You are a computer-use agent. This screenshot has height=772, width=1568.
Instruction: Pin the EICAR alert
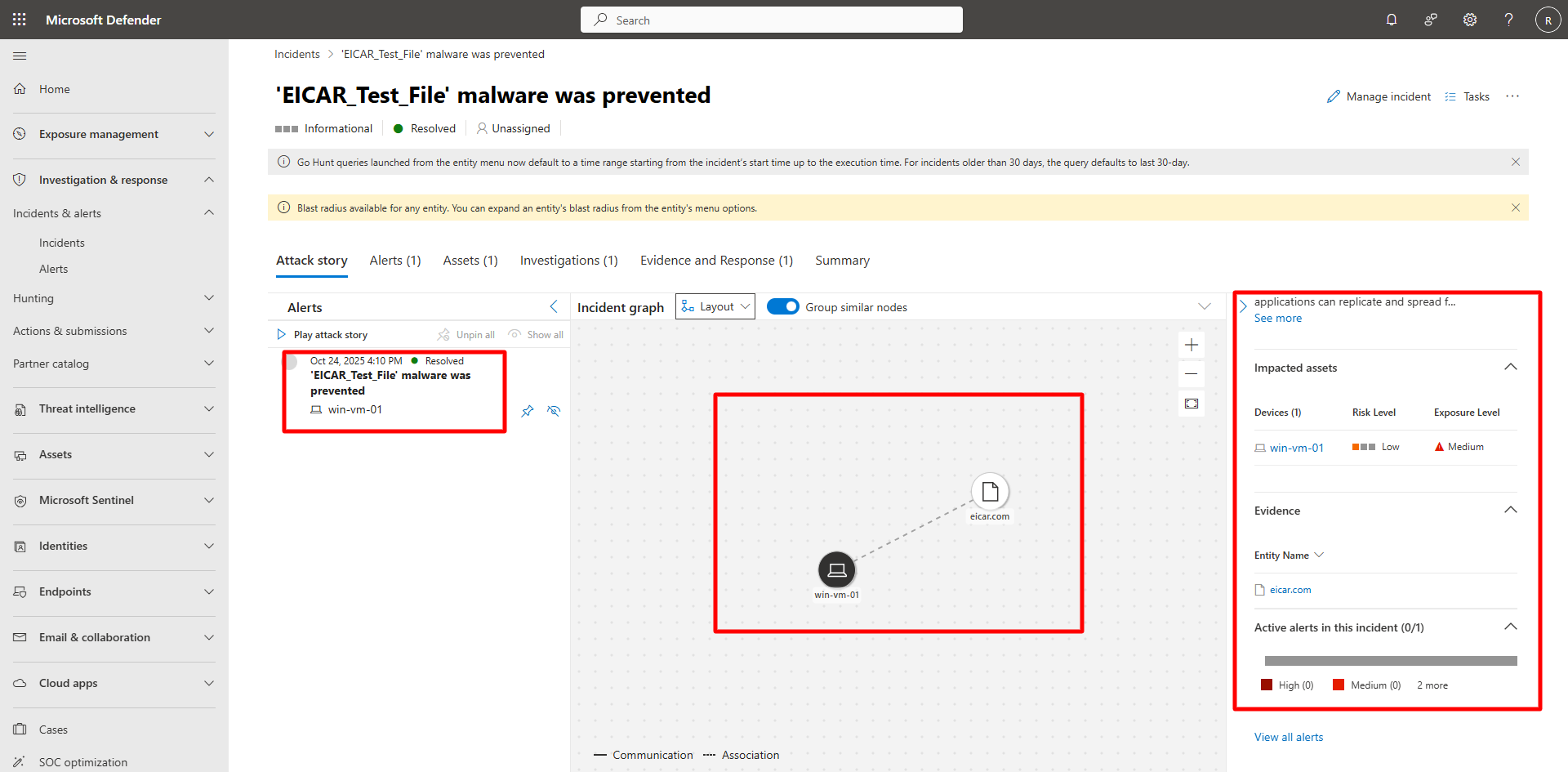click(x=528, y=411)
